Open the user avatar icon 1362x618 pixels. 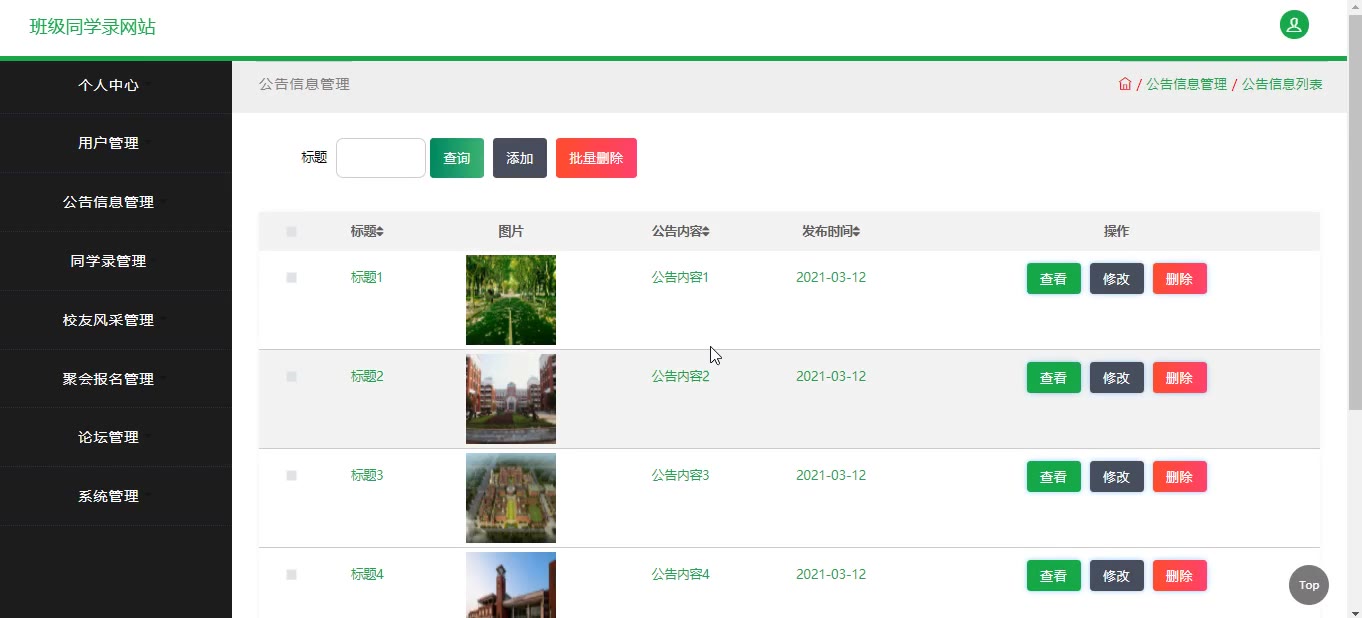1294,25
